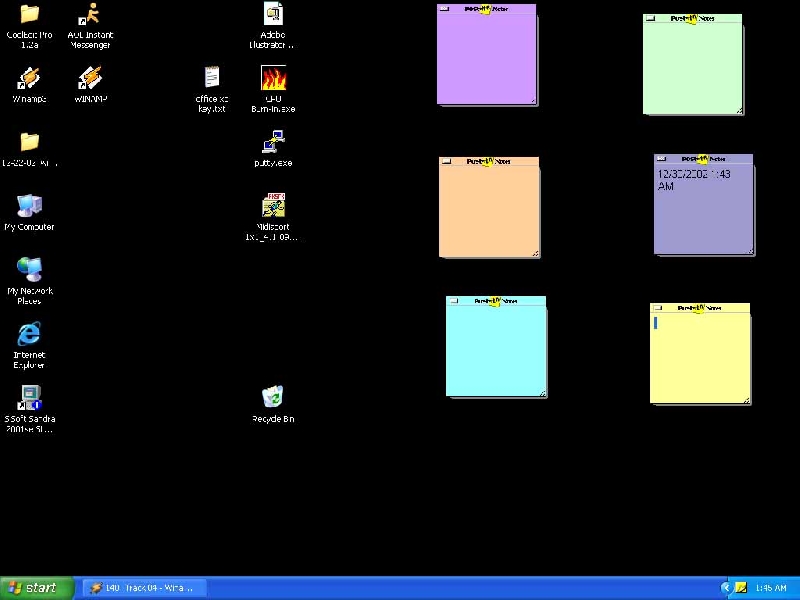This screenshot has height=600, width=800.
Task: Click the Adobe Illustrator desktop shortcut
Action: [x=273, y=15]
